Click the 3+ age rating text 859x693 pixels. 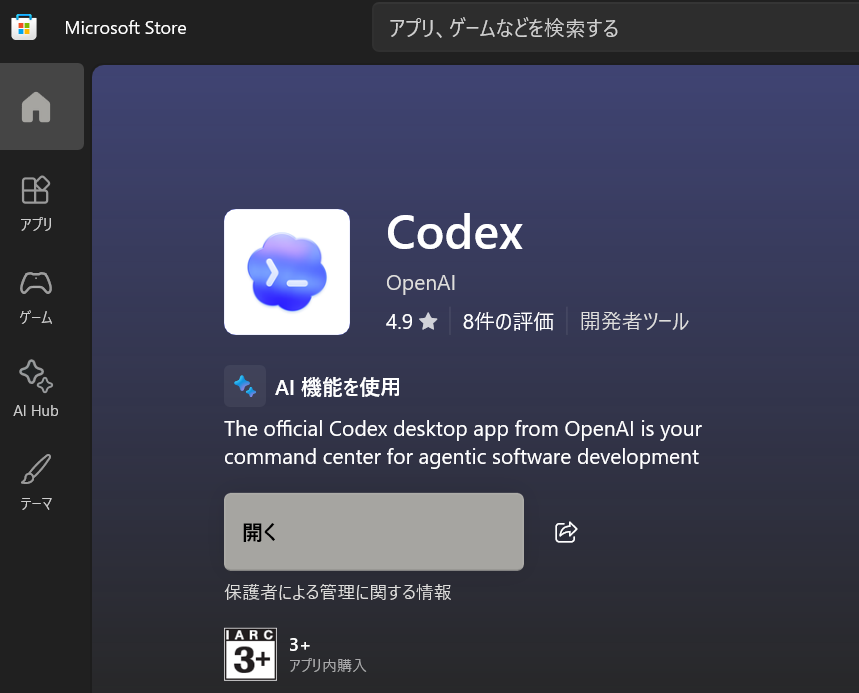coord(300,645)
